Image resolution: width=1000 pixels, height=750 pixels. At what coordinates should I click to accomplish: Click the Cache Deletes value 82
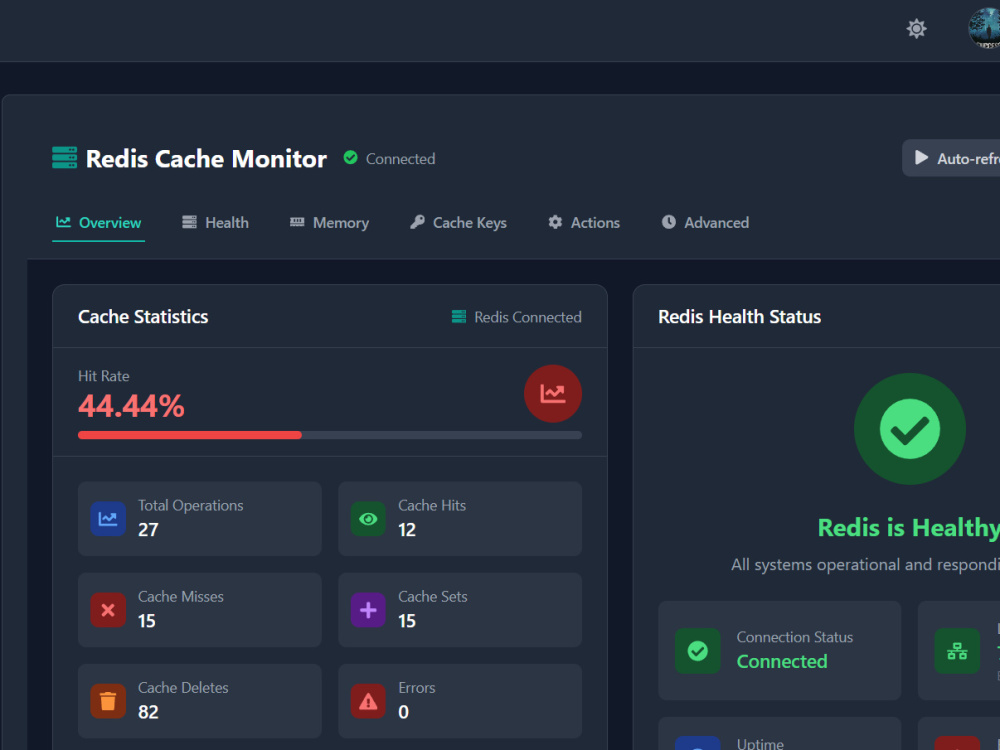coord(148,712)
